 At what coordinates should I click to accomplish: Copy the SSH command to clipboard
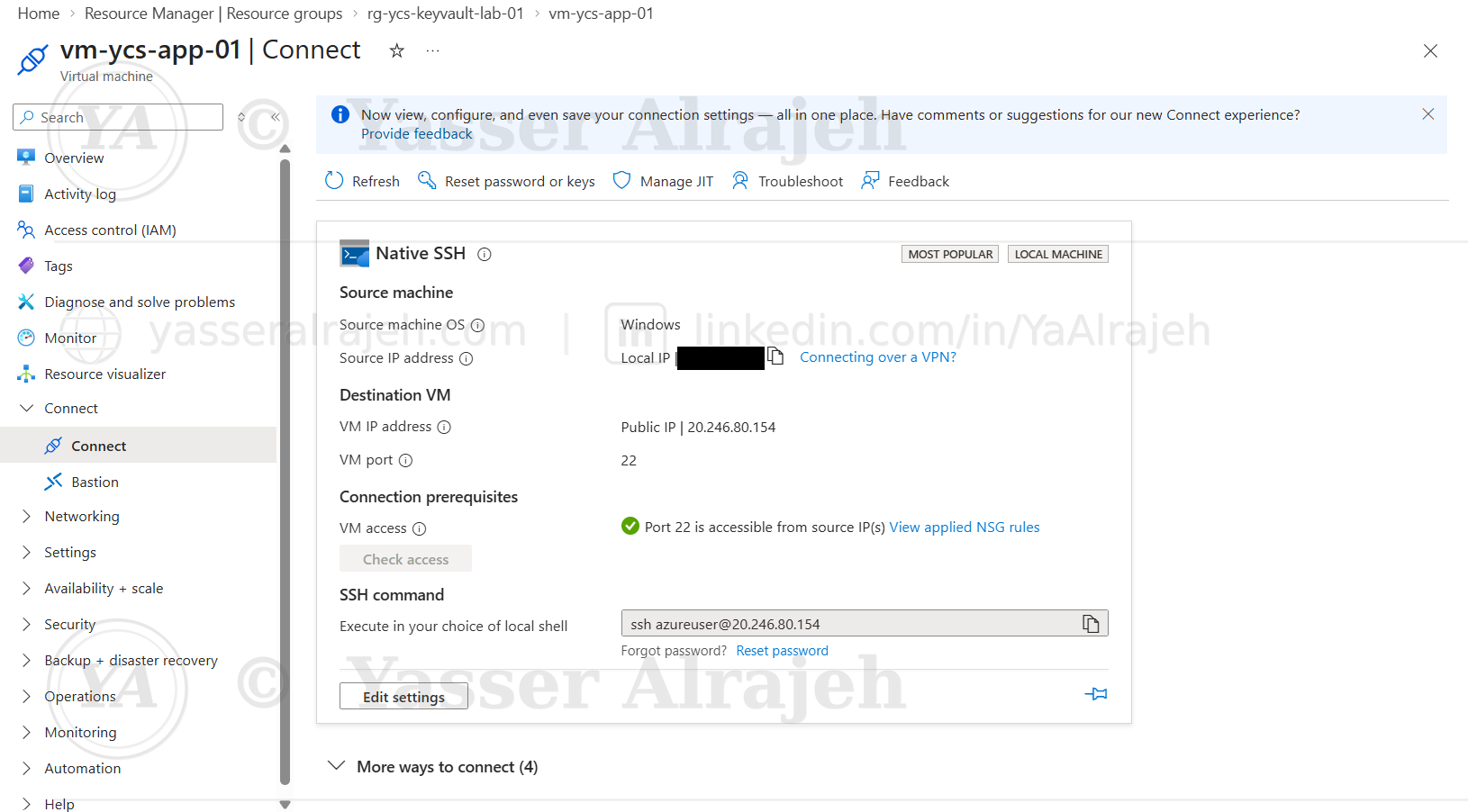tap(1091, 624)
